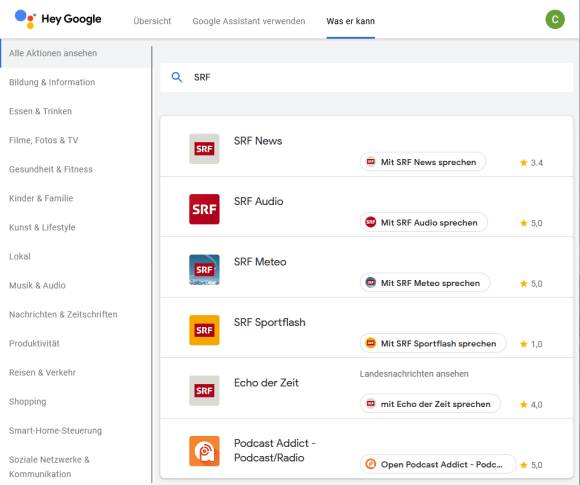The height and width of the screenshot is (485, 580).
Task: Open the Kinder & Familie category
Action: [x=41, y=198]
